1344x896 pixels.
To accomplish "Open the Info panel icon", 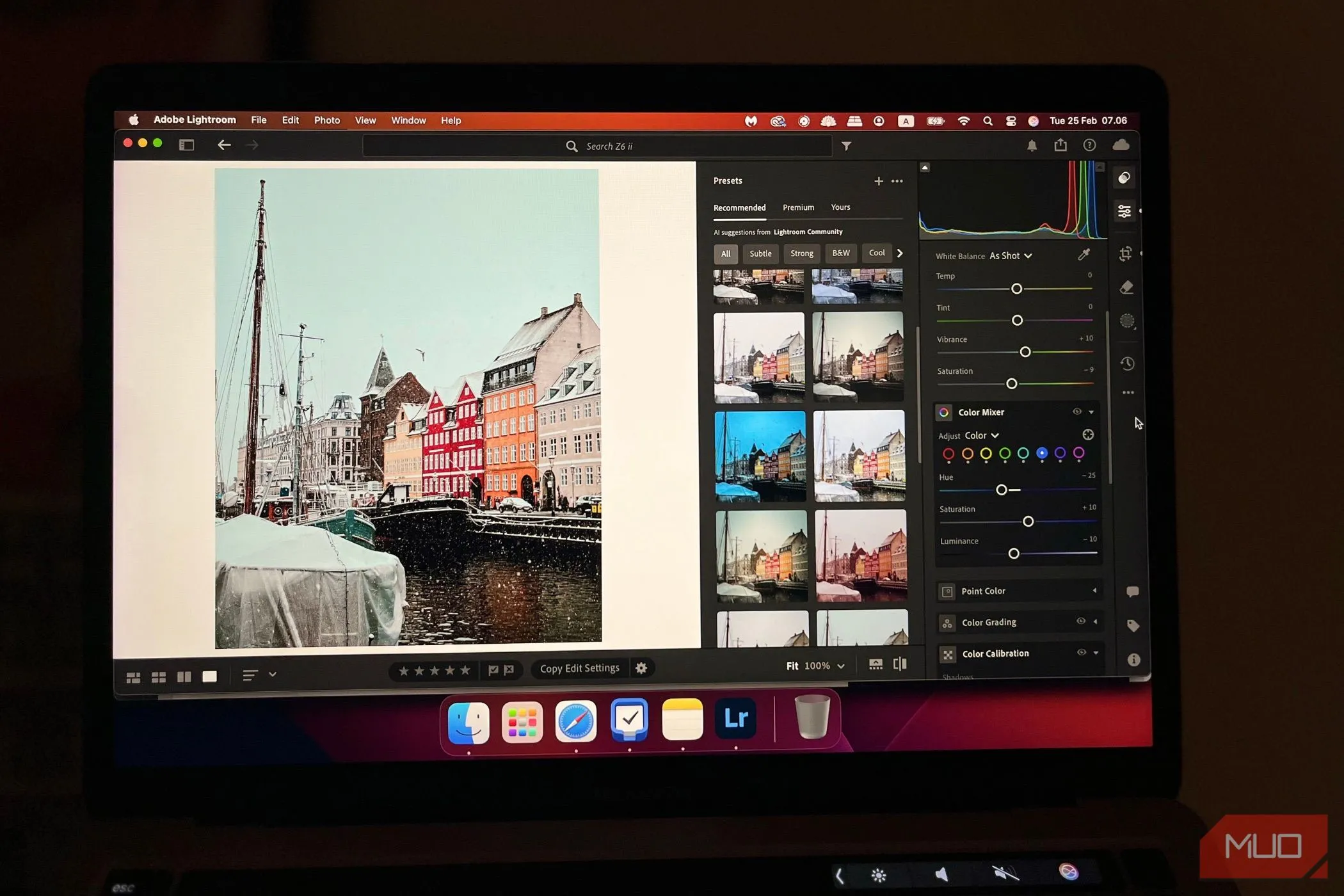I will 1133,660.
